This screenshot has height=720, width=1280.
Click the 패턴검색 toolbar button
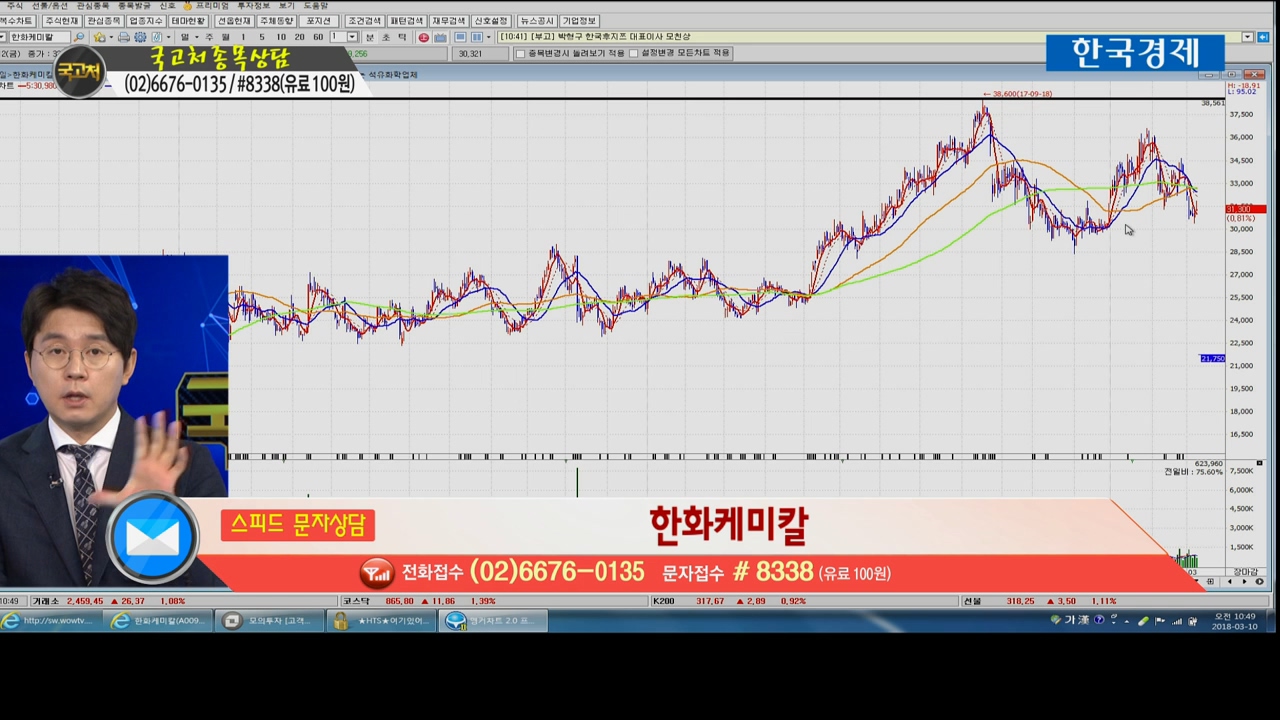(x=406, y=21)
